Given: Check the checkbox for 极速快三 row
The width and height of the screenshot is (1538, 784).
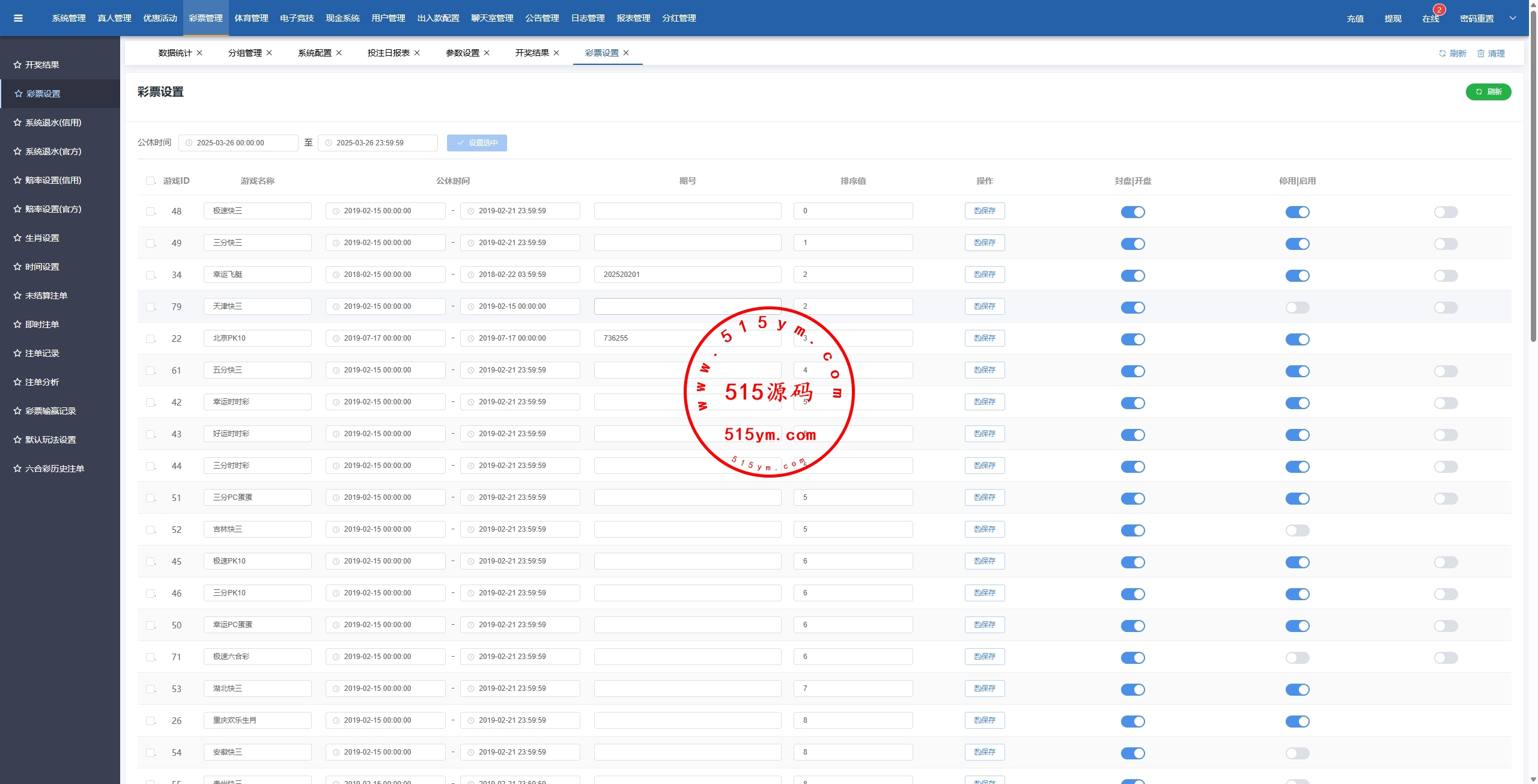Looking at the screenshot, I should [150, 211].
